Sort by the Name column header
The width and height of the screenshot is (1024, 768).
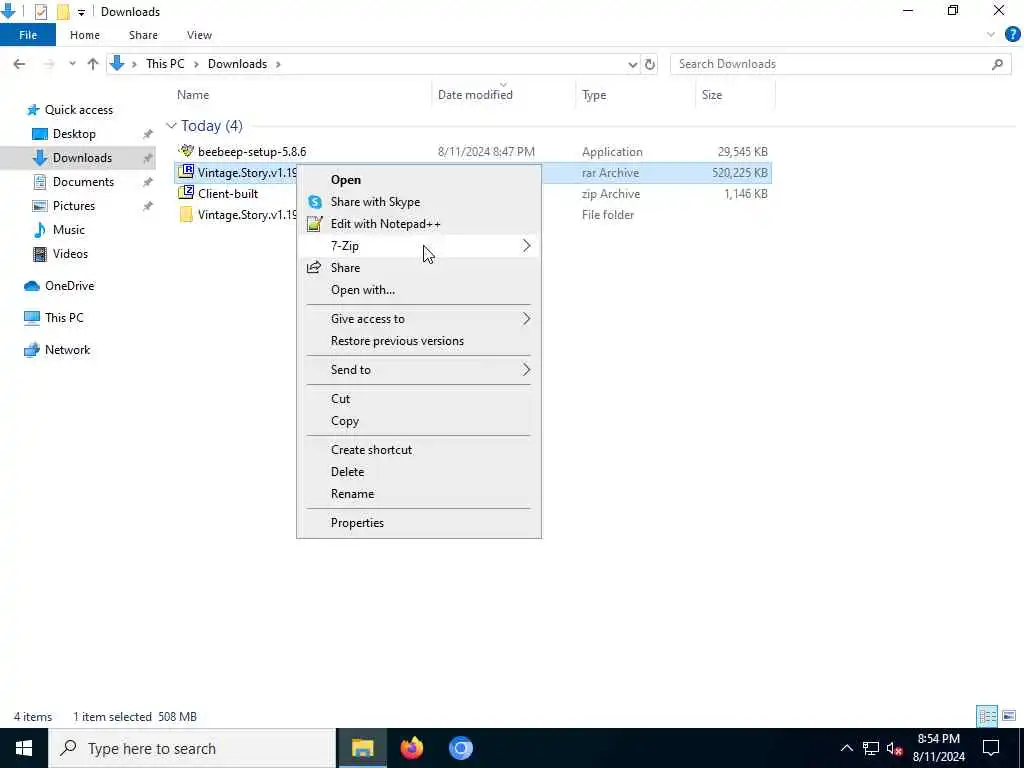pos(193,95)
